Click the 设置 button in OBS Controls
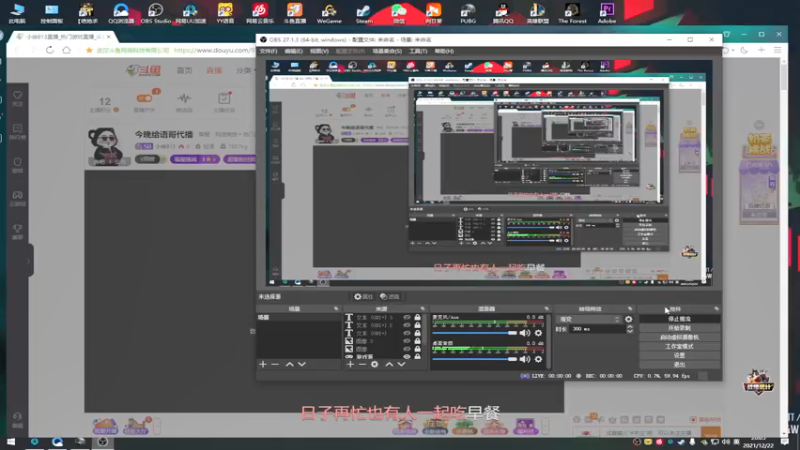The image size is (800, 450). (679, 356)
